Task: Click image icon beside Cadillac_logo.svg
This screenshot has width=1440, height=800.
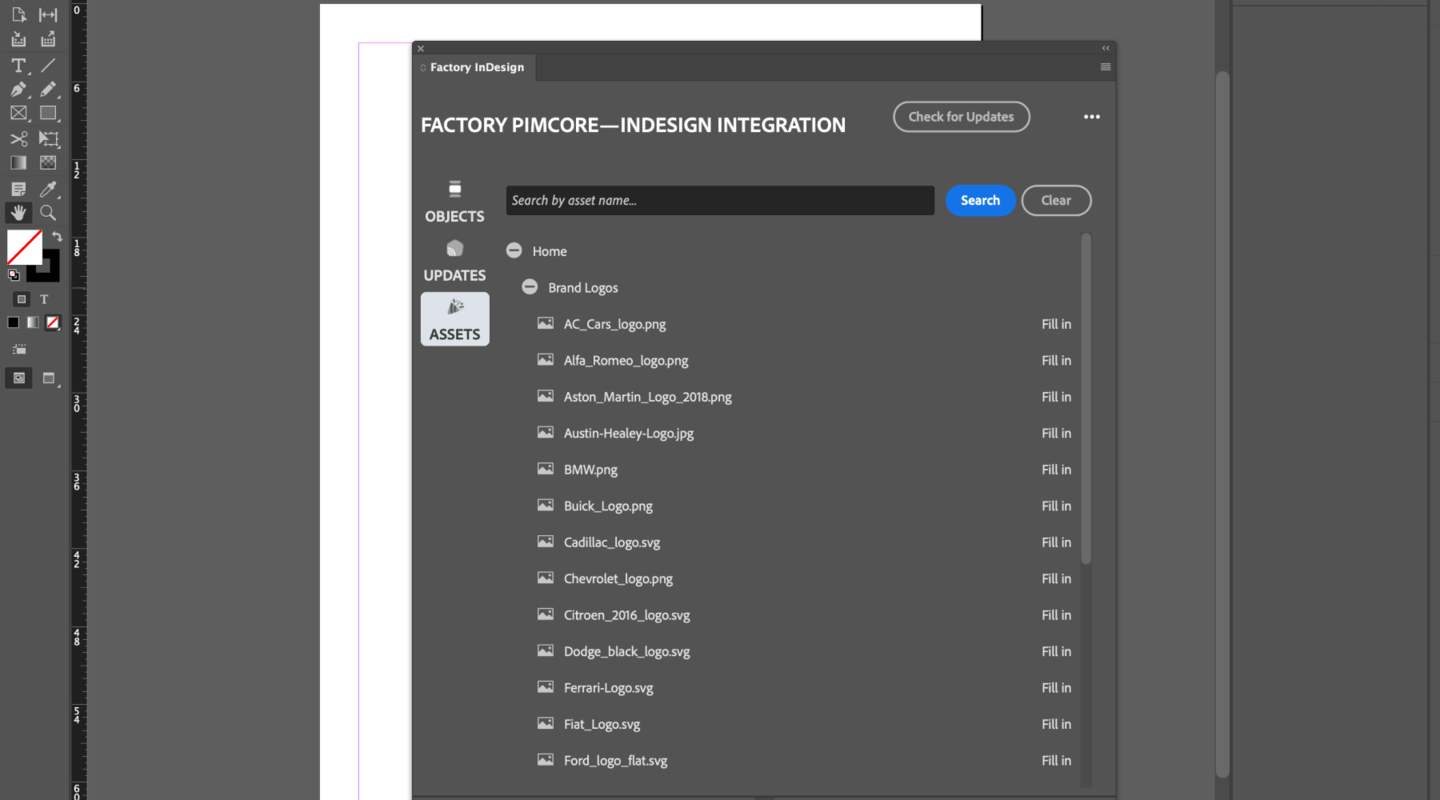Action: tap(545, 542)
